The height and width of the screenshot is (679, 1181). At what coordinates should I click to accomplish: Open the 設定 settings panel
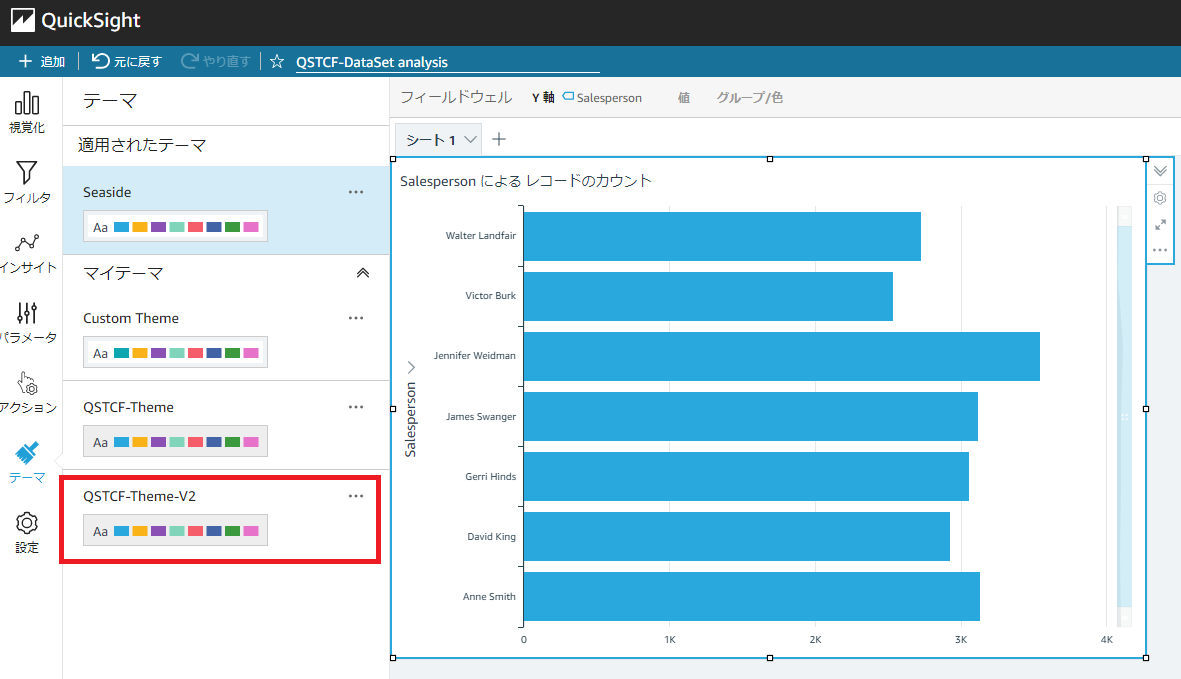pos(27,532)
